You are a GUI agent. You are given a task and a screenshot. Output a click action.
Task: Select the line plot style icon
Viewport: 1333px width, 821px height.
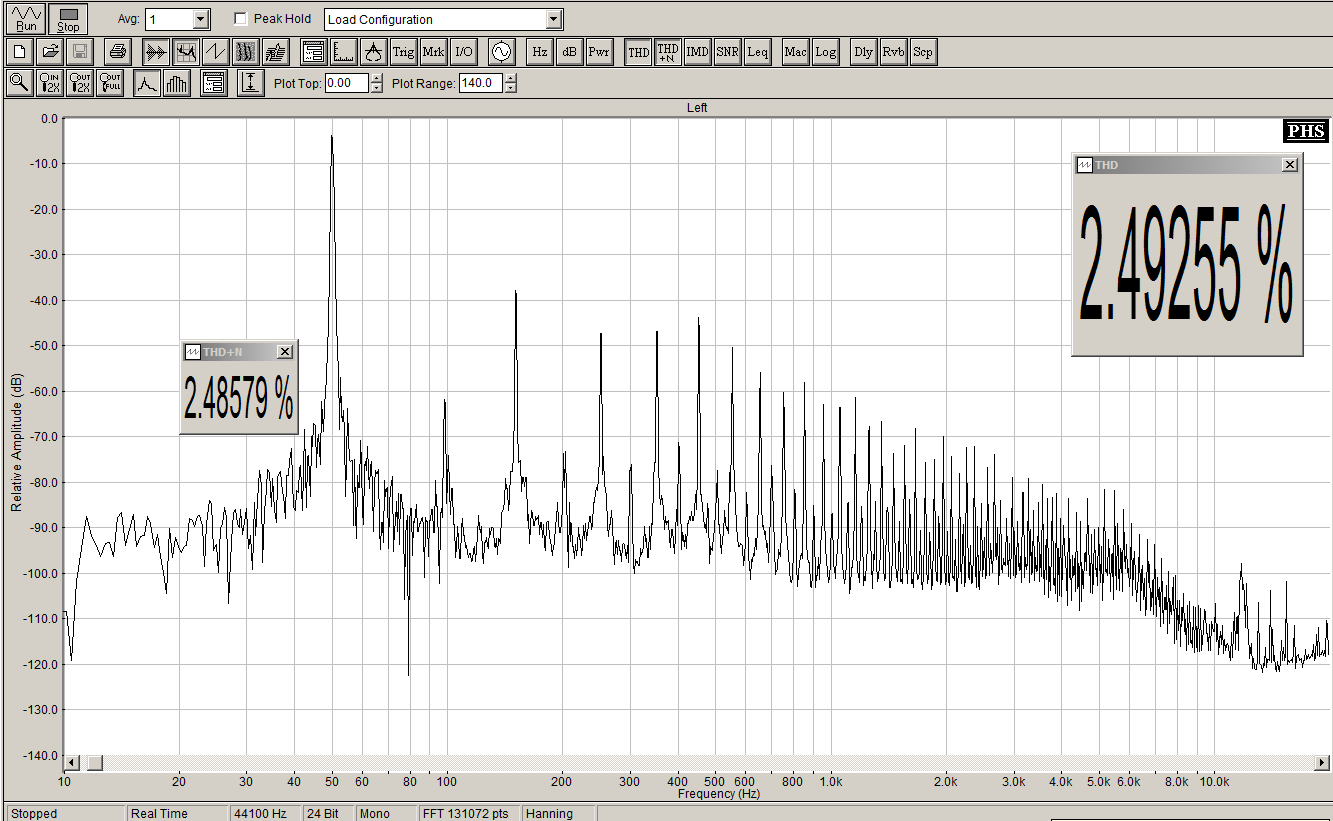pos(147,83)
